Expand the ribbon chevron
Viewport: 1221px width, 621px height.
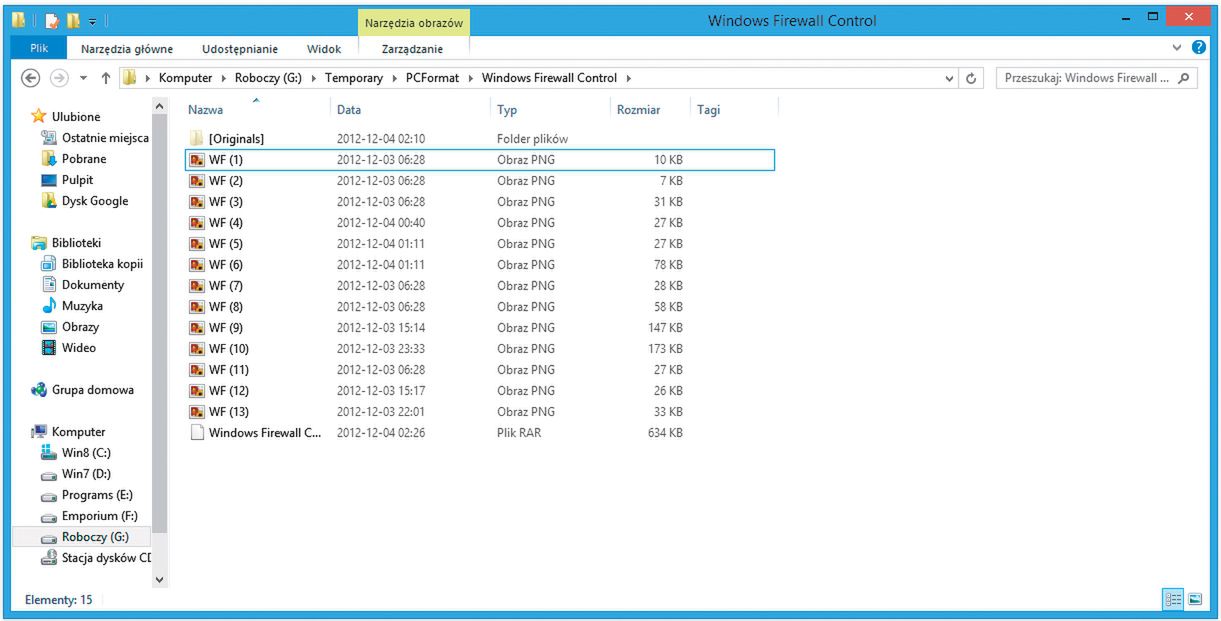[1177, 47]
